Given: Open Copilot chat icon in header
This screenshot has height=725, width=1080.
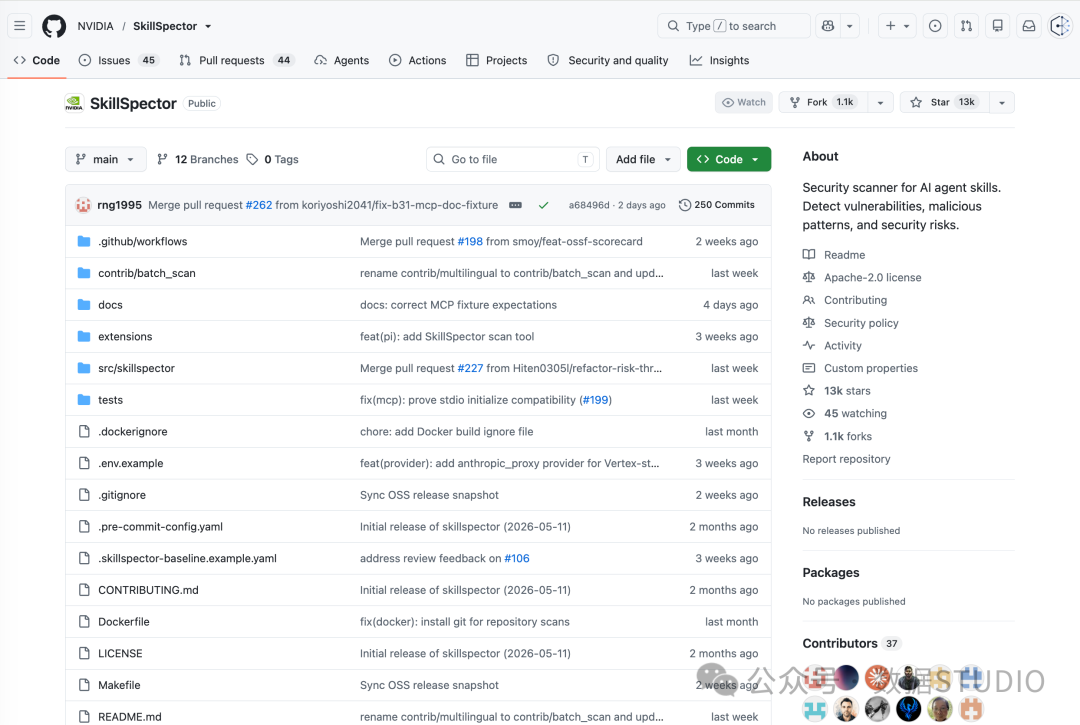Looking at the screenshot, I should pyautogui.click(x=828, y=26).
